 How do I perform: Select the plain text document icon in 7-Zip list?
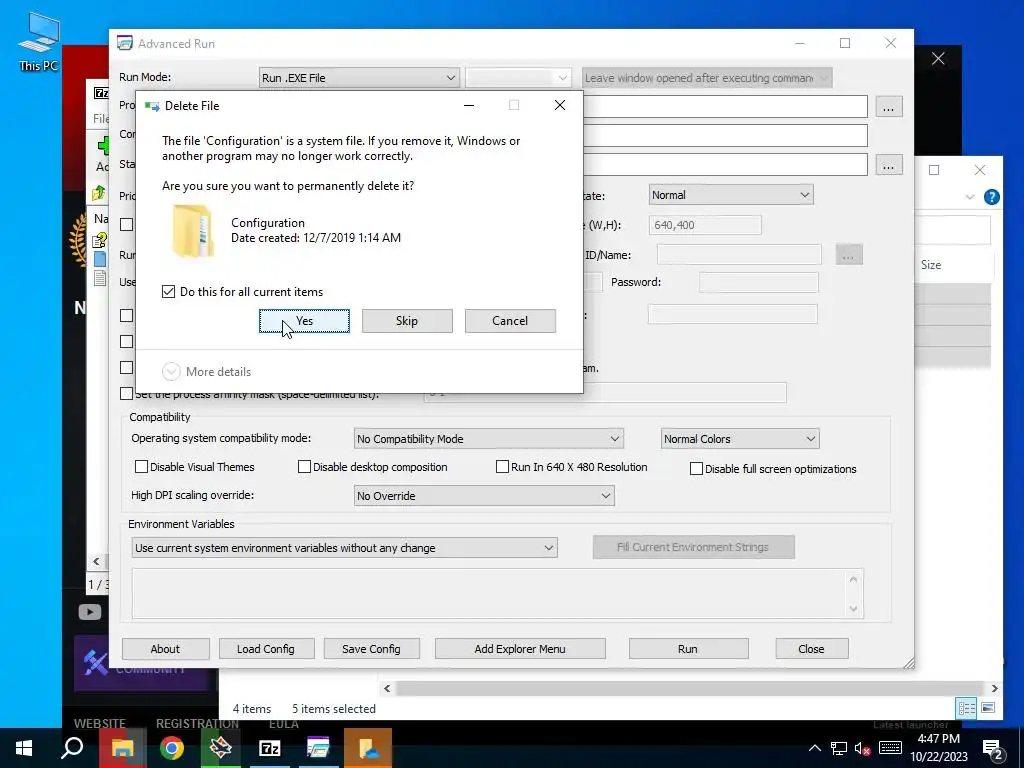pyautogui.click(x=99, y=279)
